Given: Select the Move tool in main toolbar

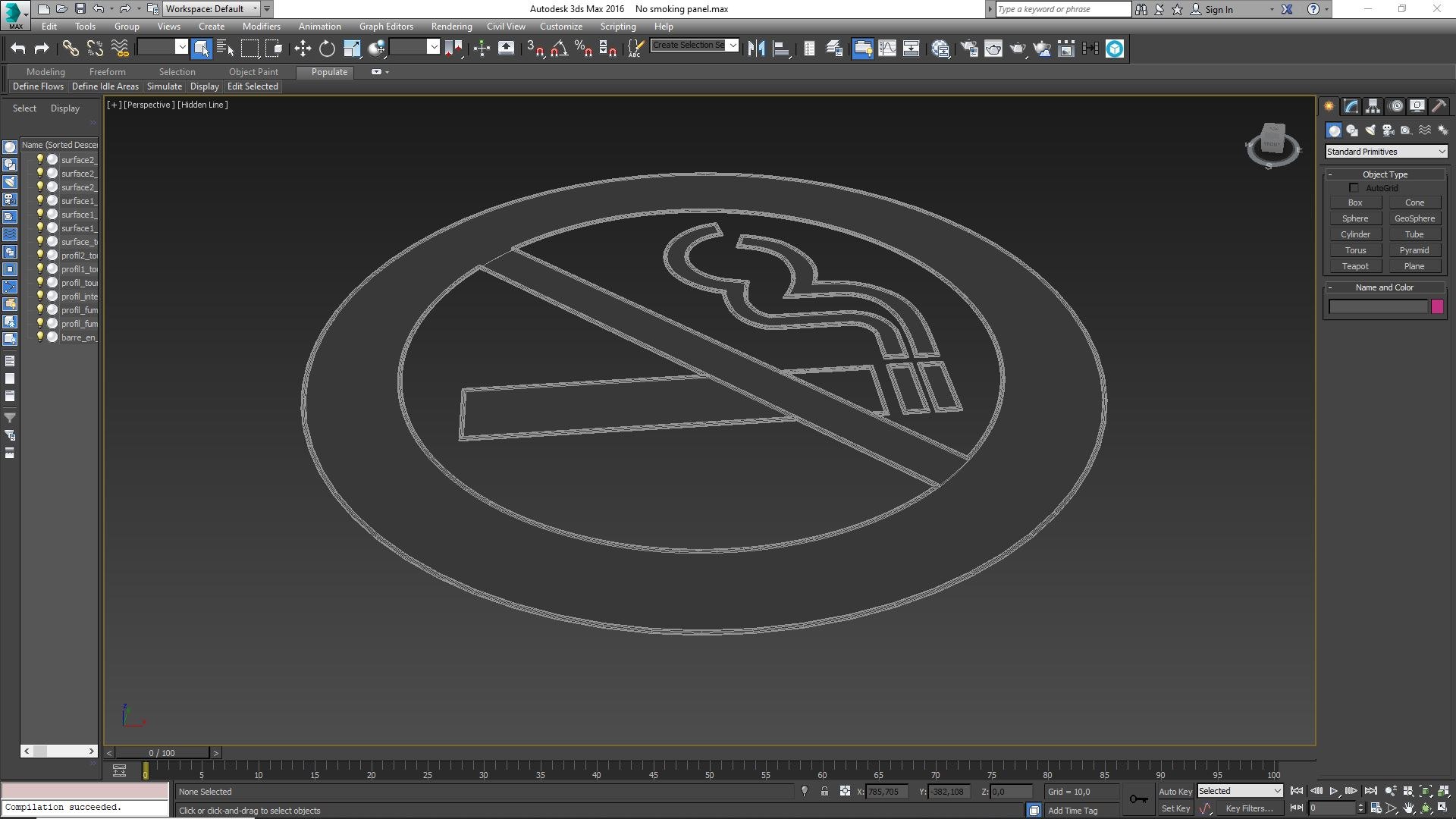Looking at the screenshot, I should point(303,49).
